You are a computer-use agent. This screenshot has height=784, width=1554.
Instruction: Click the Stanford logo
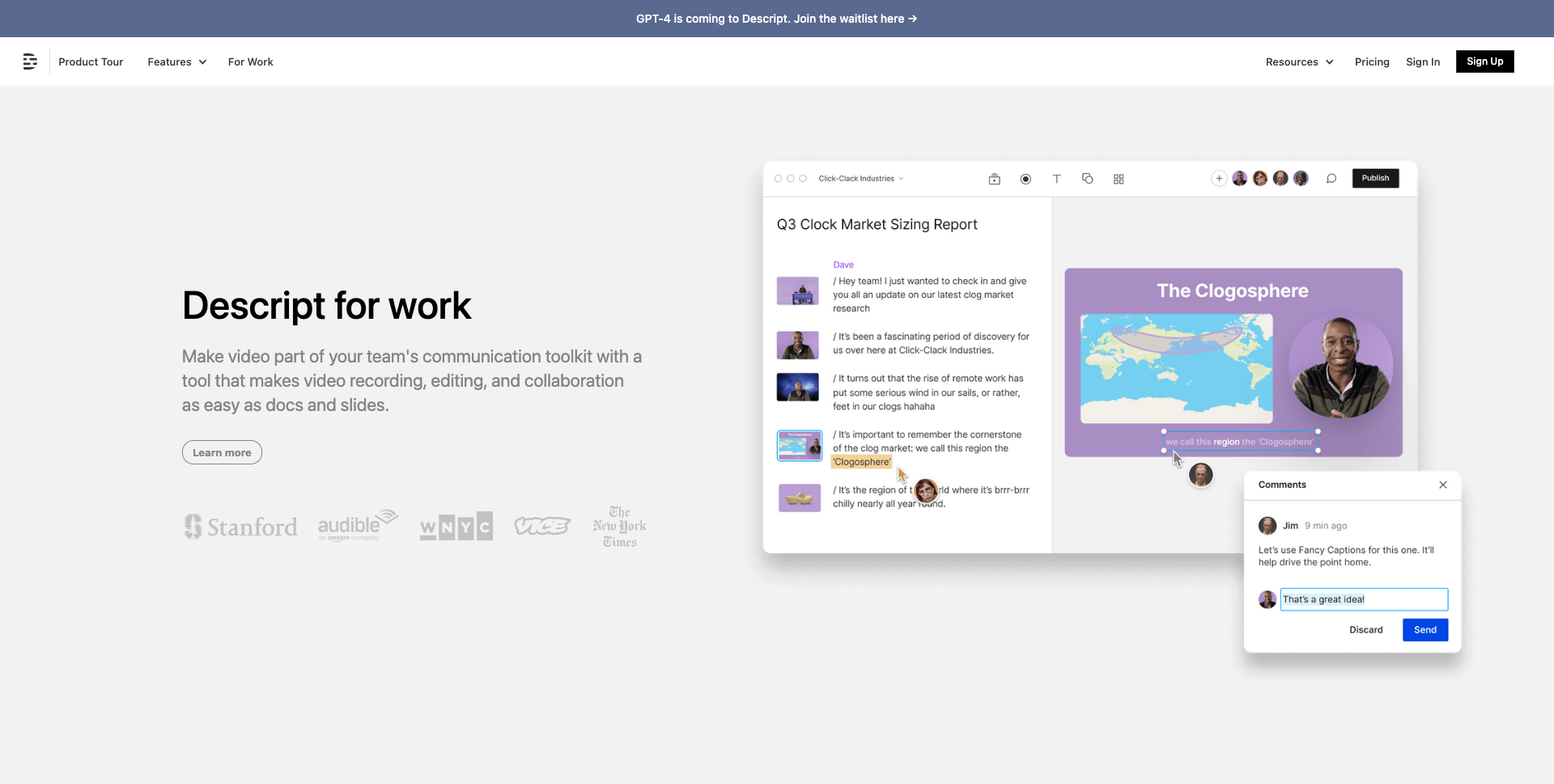[240, 527]
